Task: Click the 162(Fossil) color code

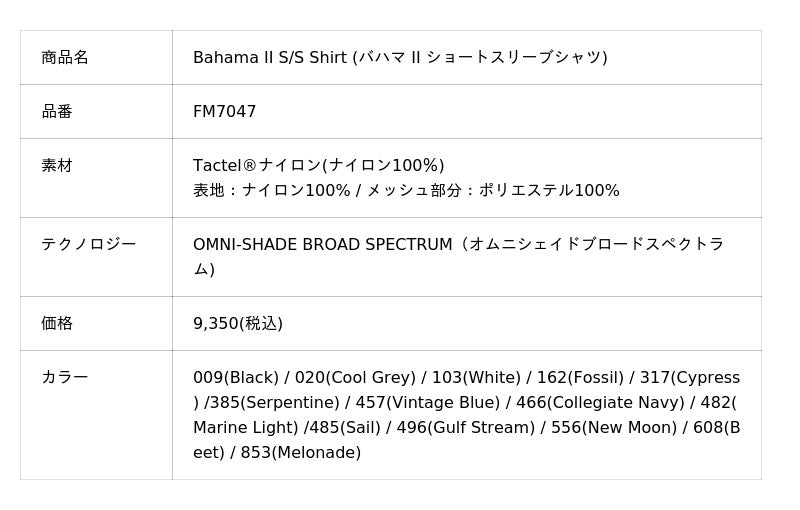Action: pos(580,378)
